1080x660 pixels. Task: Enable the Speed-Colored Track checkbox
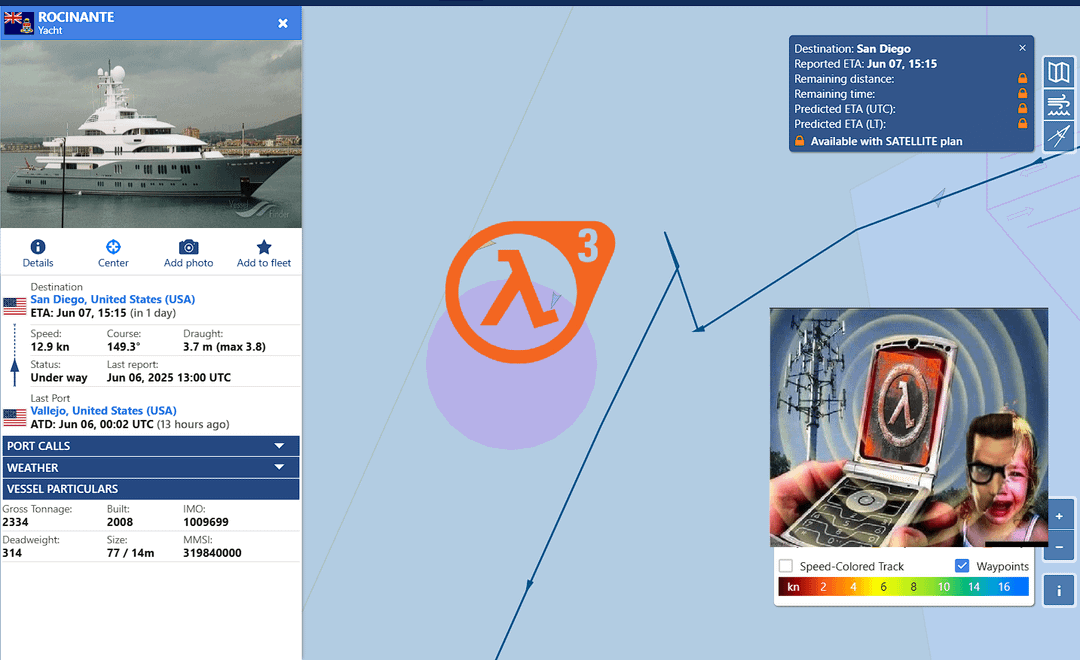(786, 566)
